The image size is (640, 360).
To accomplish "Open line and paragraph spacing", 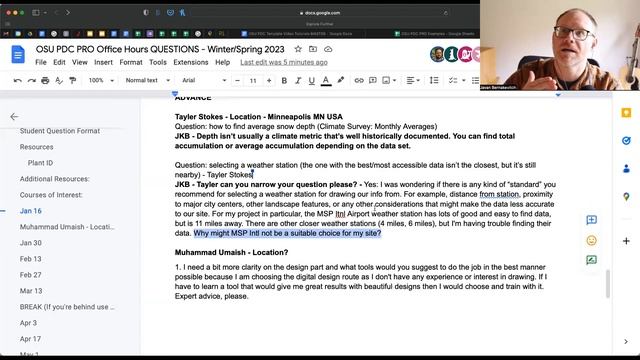I will (x=434, y=80).
